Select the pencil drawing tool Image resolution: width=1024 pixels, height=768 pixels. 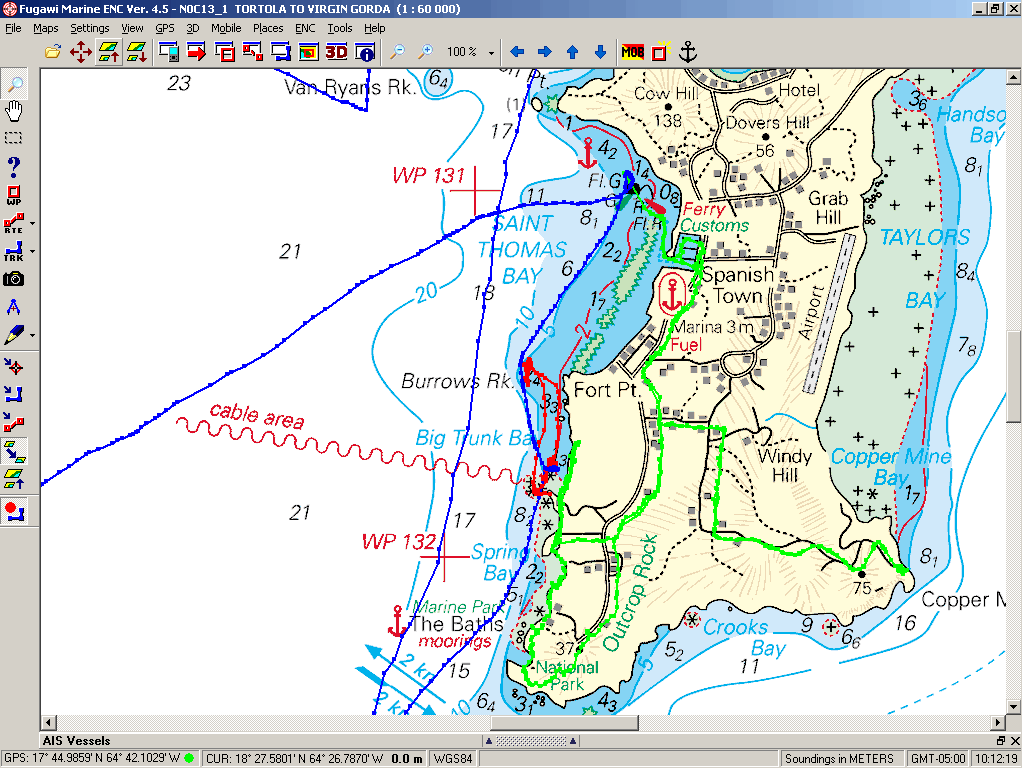click(x=14, y=335)
